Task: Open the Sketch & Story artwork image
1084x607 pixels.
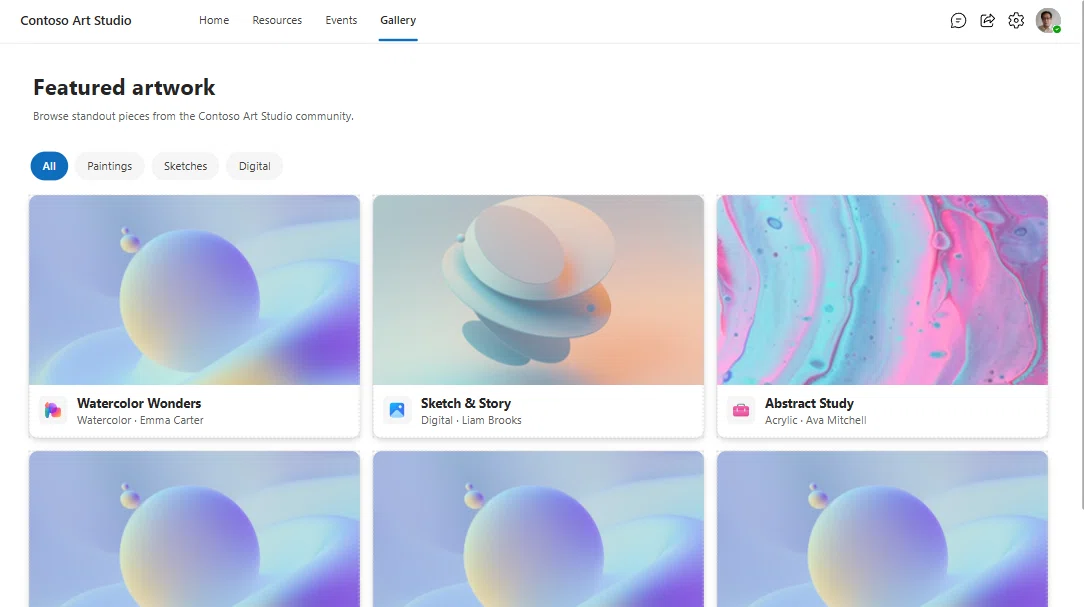Action: coord(539,290)
